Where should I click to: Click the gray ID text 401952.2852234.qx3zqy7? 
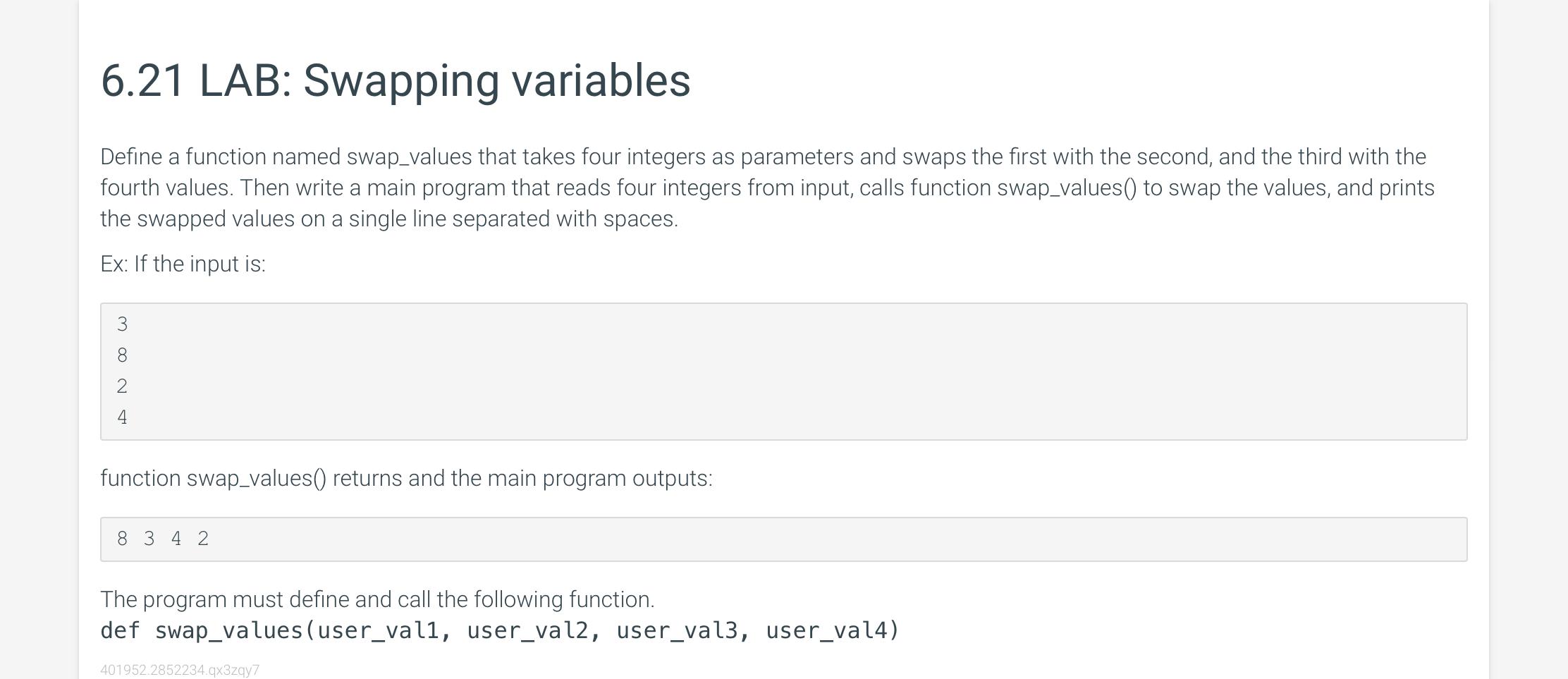click(x=180, y=670)
